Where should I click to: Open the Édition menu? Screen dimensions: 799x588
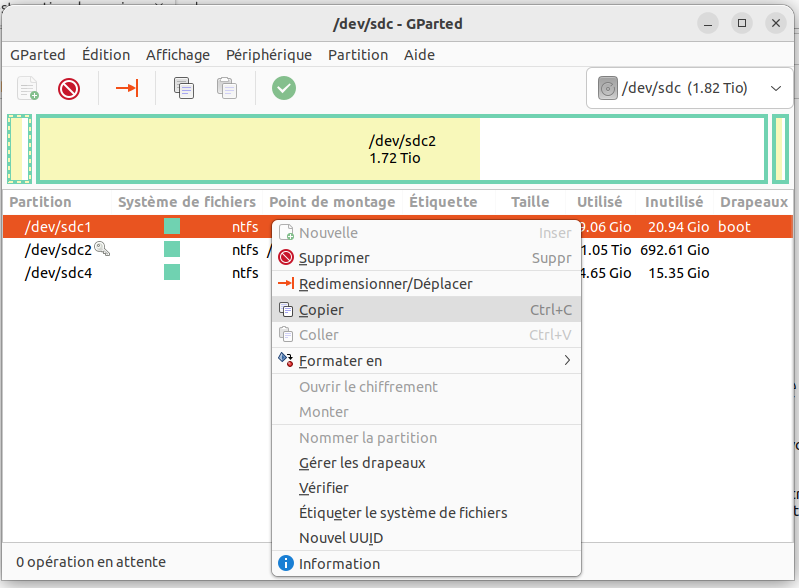coord(106,55)
